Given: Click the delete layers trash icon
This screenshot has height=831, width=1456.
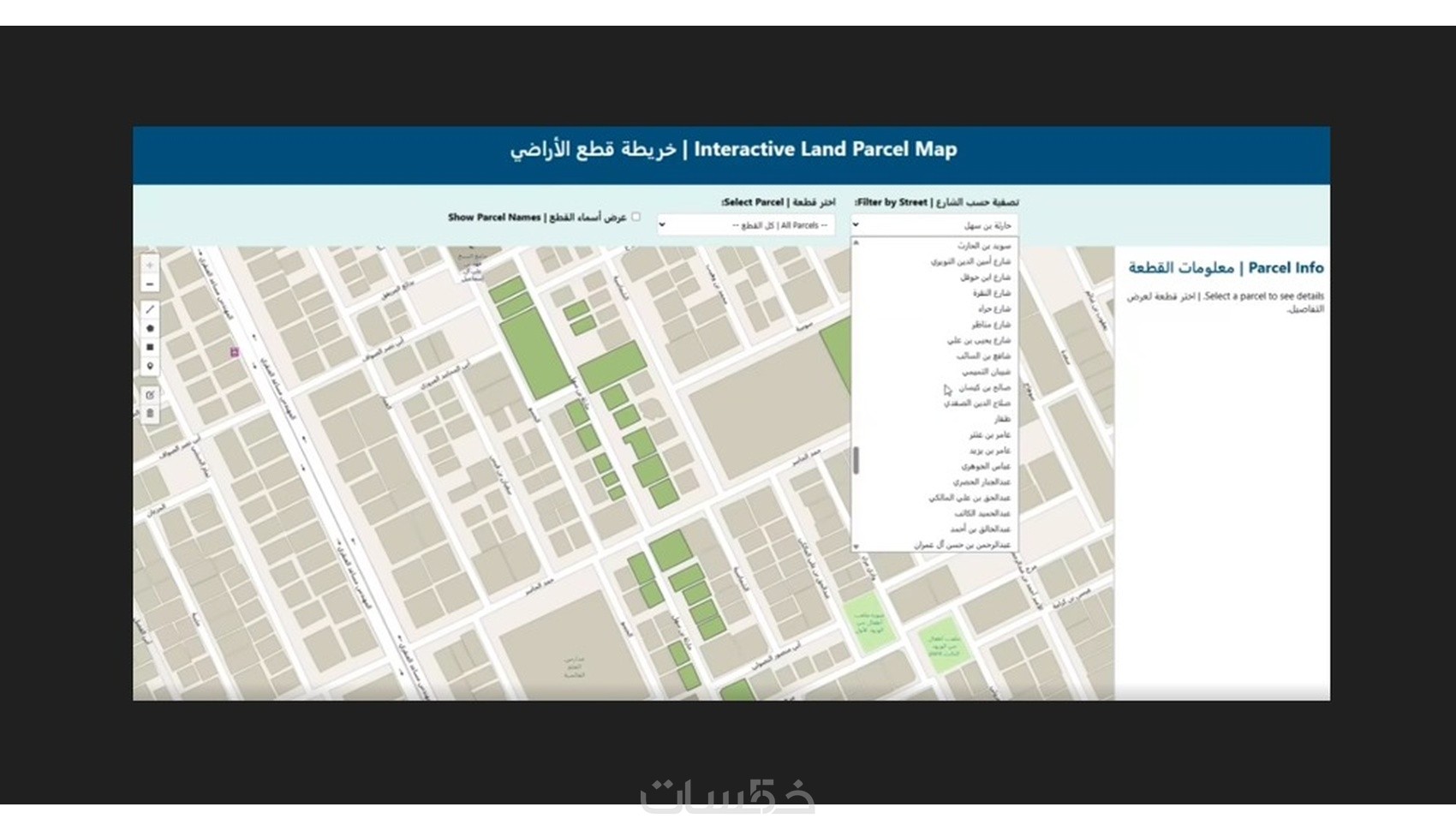Looking at the screenshot, I should (x=150, y=414).
